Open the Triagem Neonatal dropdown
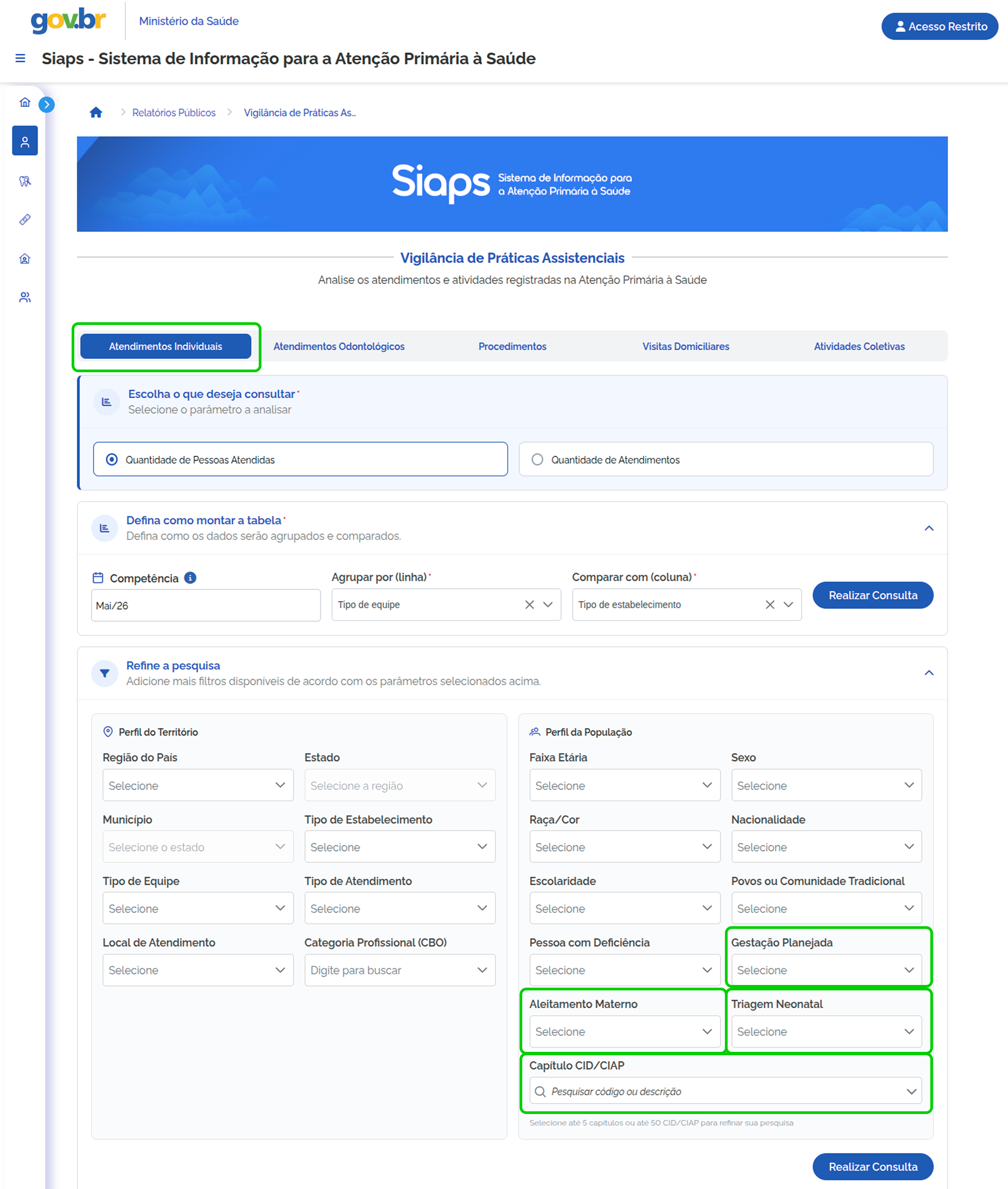This screenshot has width=1008, height=1189. (x=826, y=1031)
